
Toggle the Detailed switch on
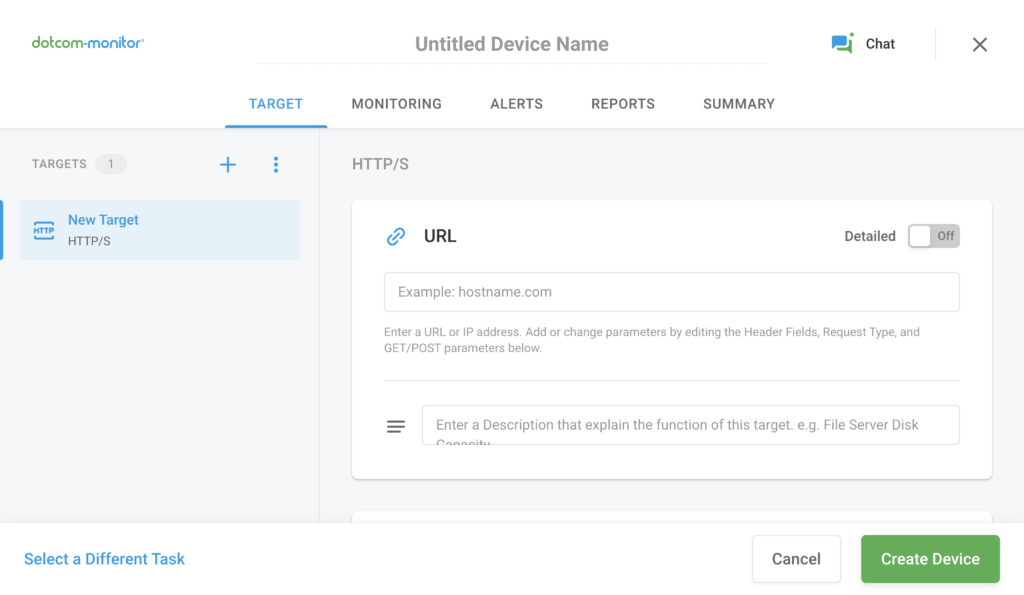pos(934,236)
